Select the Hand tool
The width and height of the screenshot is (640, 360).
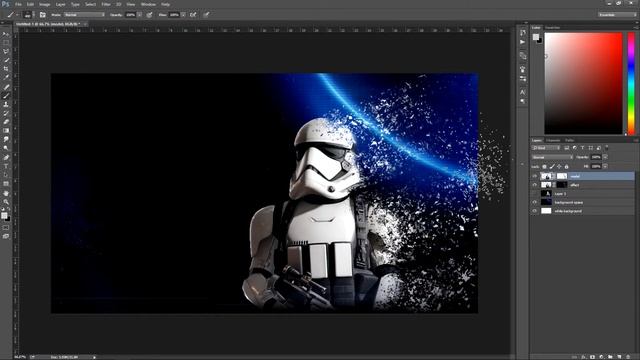[6, 193]
